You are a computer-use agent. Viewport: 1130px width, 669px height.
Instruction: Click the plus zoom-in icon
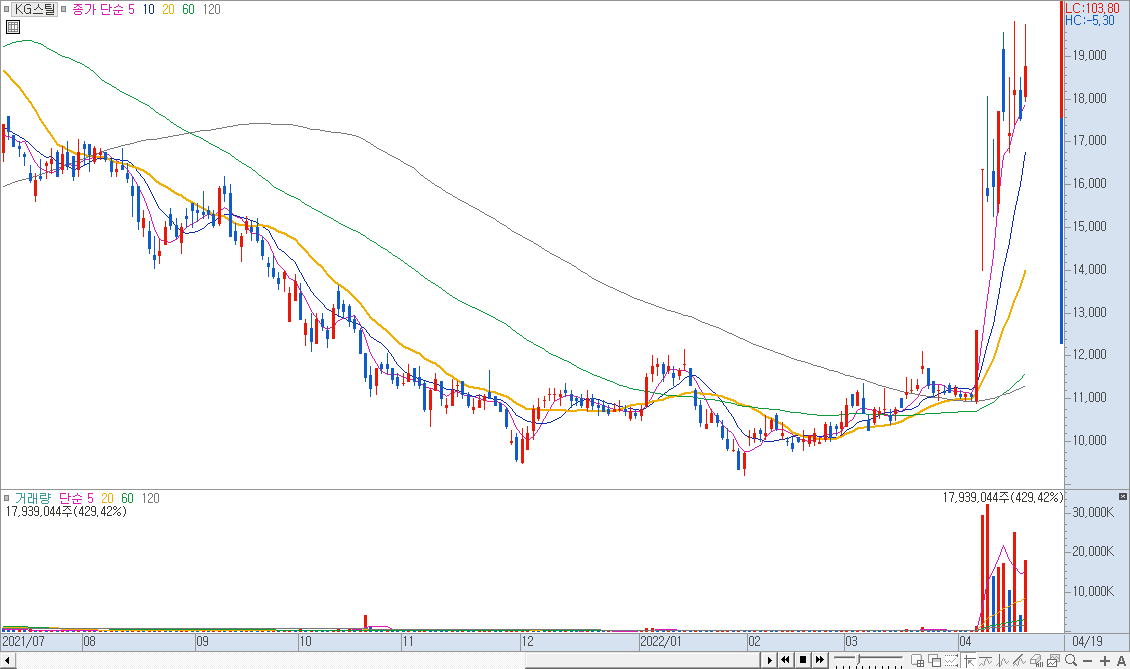click(1105, 661)
